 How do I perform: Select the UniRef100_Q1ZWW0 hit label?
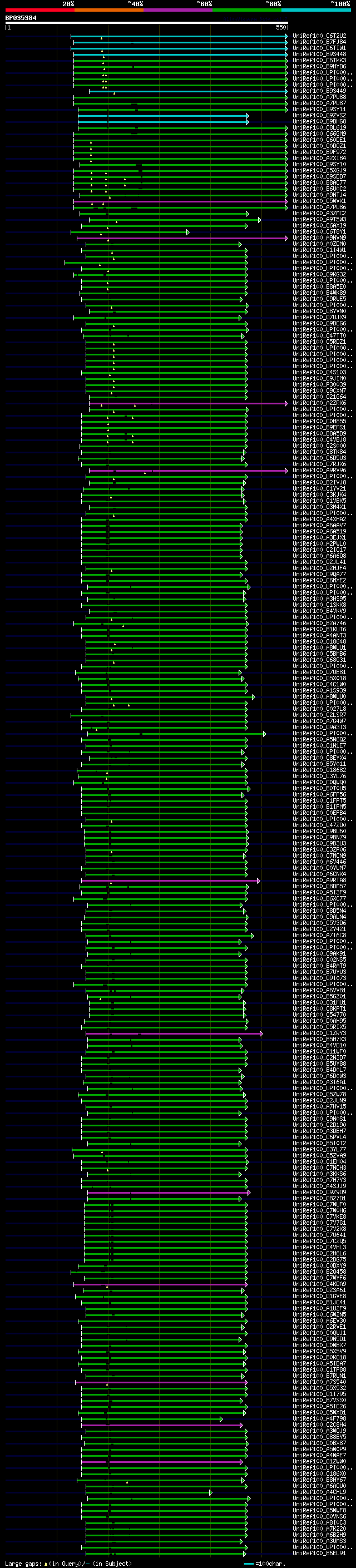tap(319, 1461)
